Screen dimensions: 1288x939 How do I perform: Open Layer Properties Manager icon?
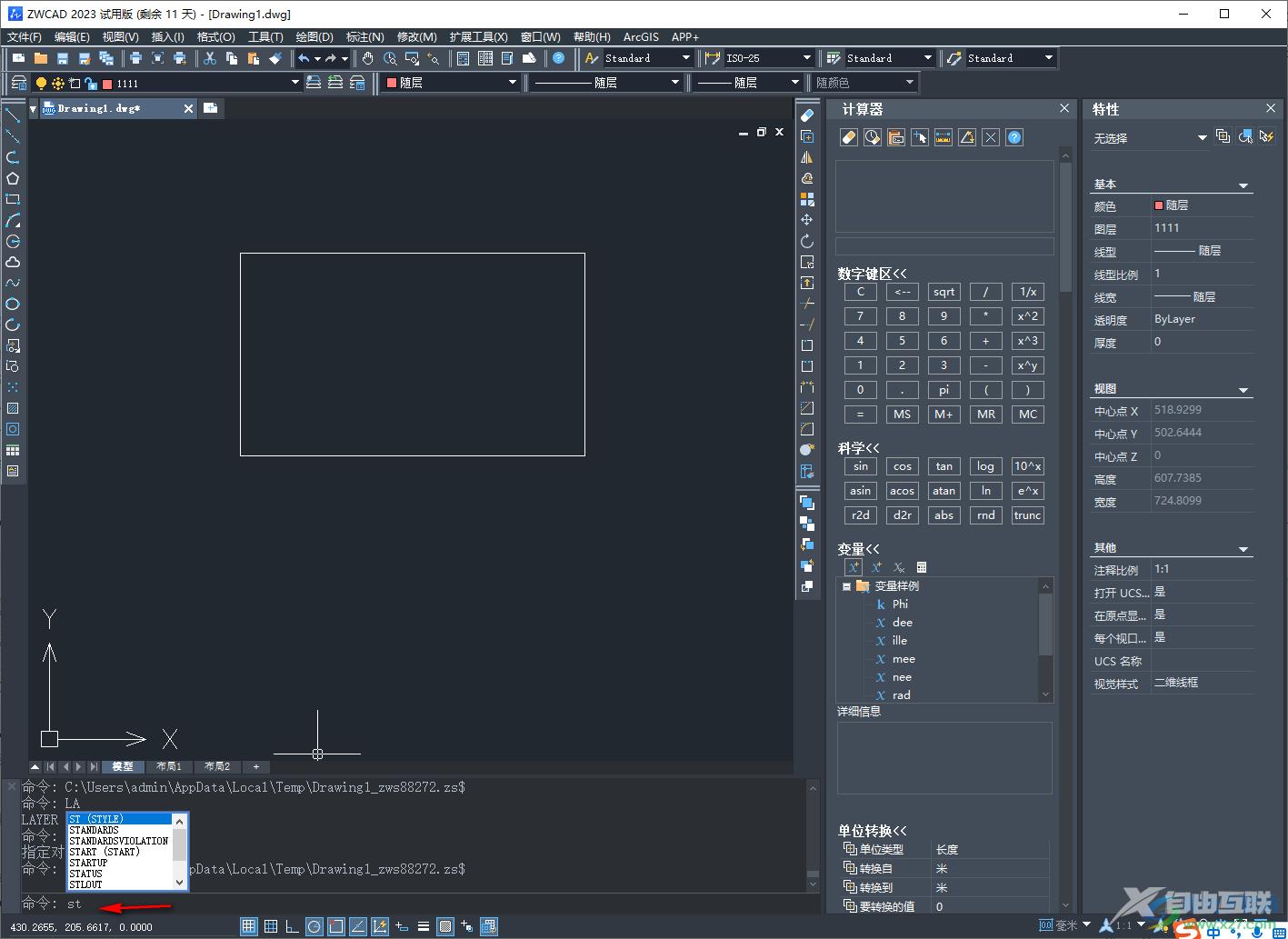[x=18, y=83]
